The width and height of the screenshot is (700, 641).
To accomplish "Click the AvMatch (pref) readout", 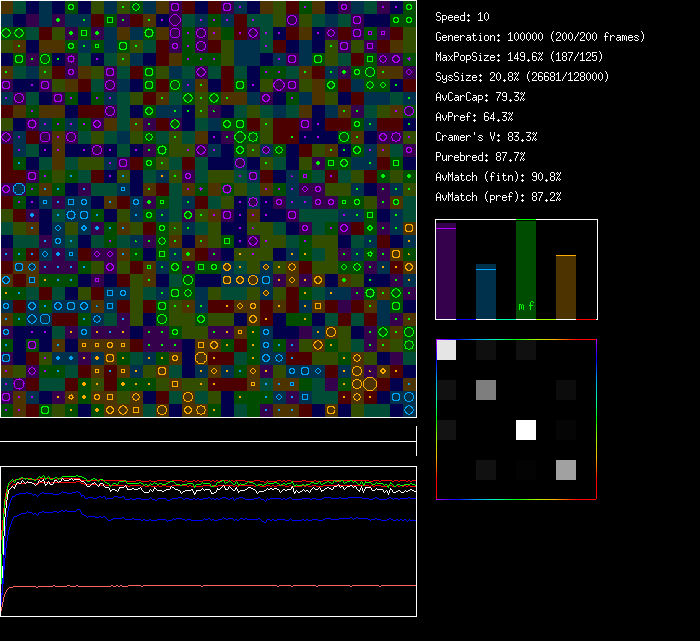I will (x=498, y=197).
